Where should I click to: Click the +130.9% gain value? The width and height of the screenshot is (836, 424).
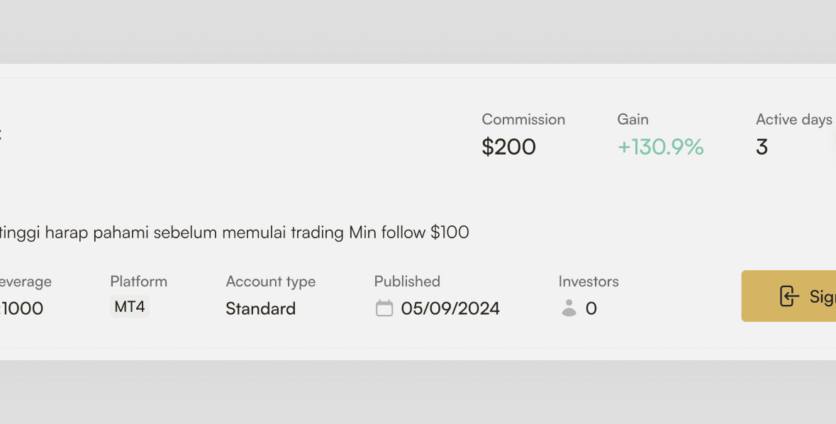[x=660, y=147]
